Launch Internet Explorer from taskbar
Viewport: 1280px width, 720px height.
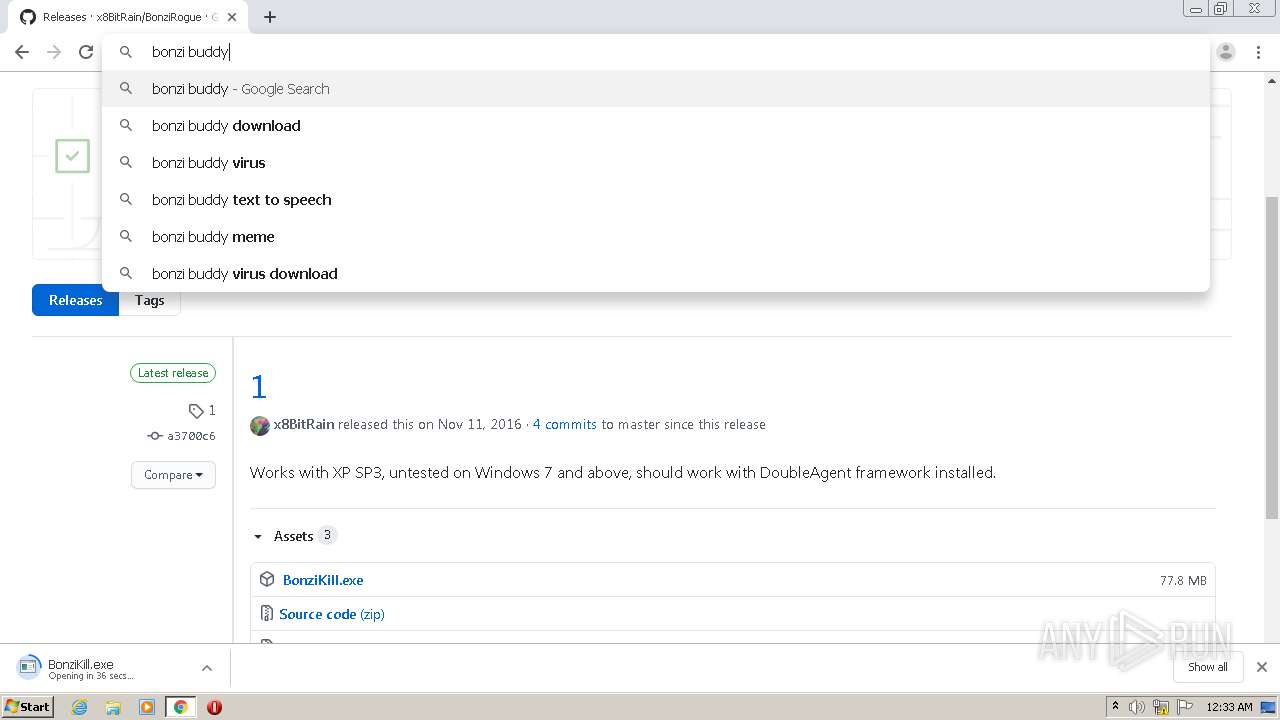79,707
